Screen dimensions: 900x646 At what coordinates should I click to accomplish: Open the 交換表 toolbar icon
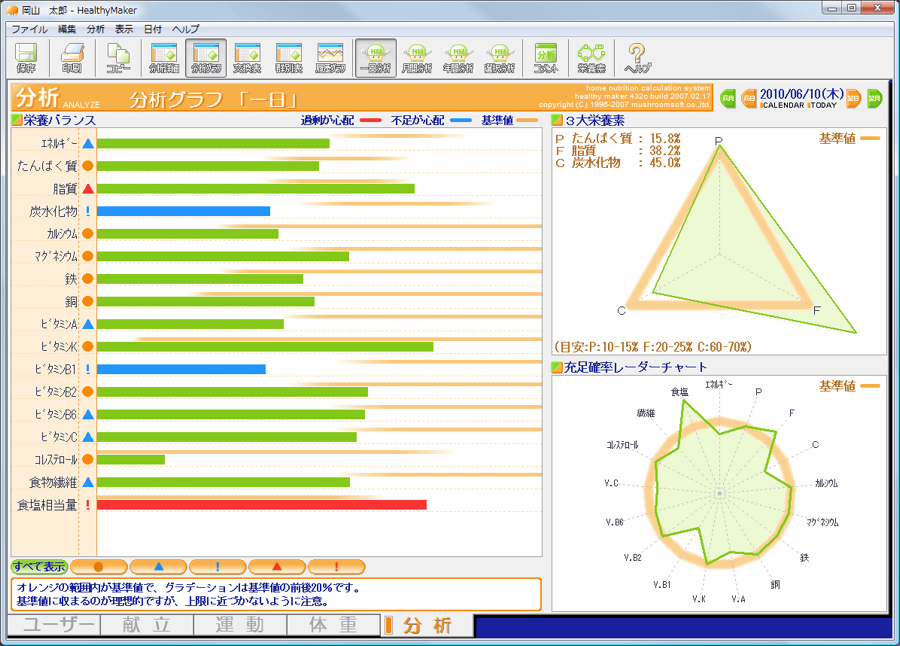click(x=247, y=57)
